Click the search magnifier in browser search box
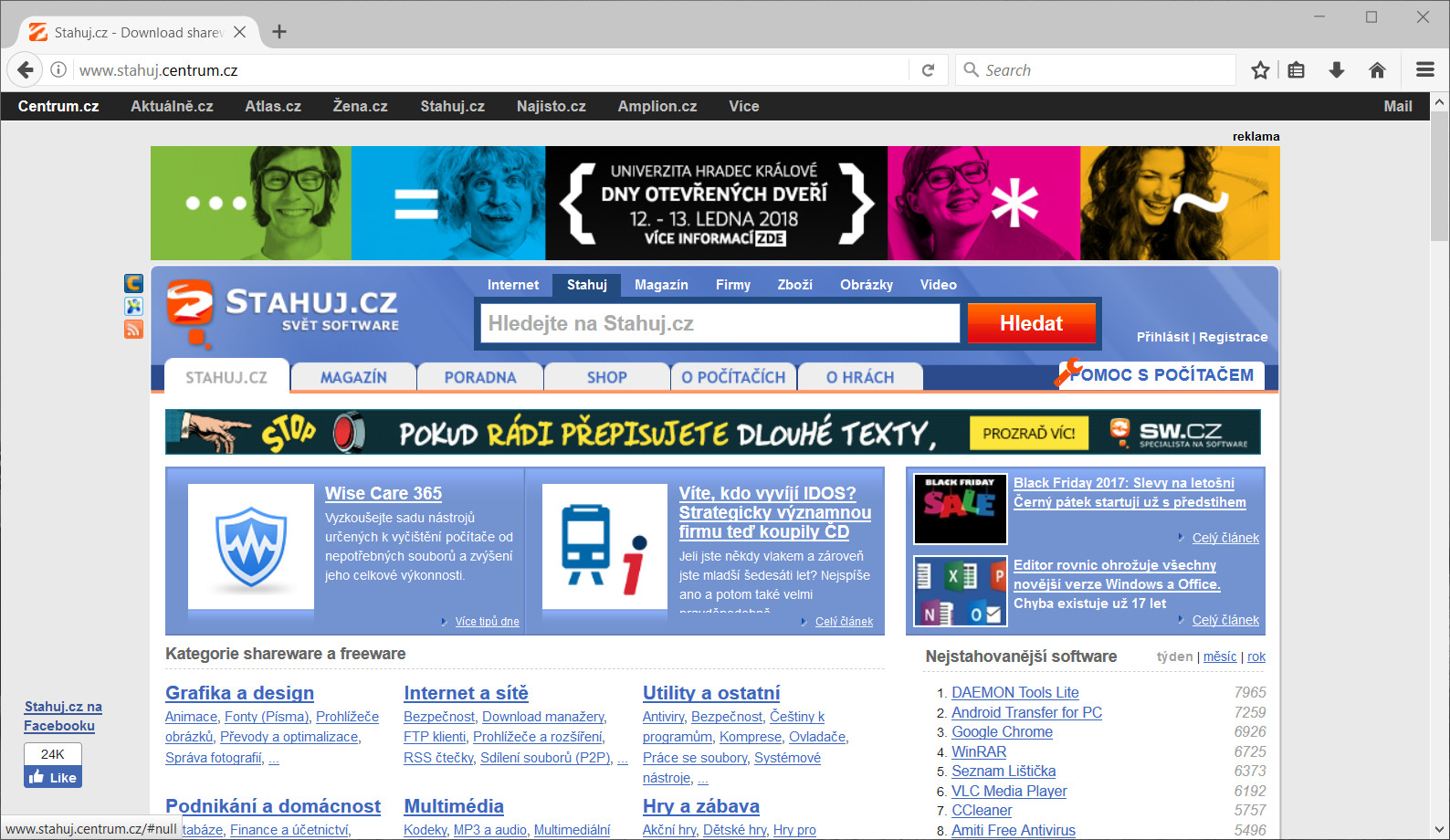Screen dimensions: 1450x840 [971, 70]
